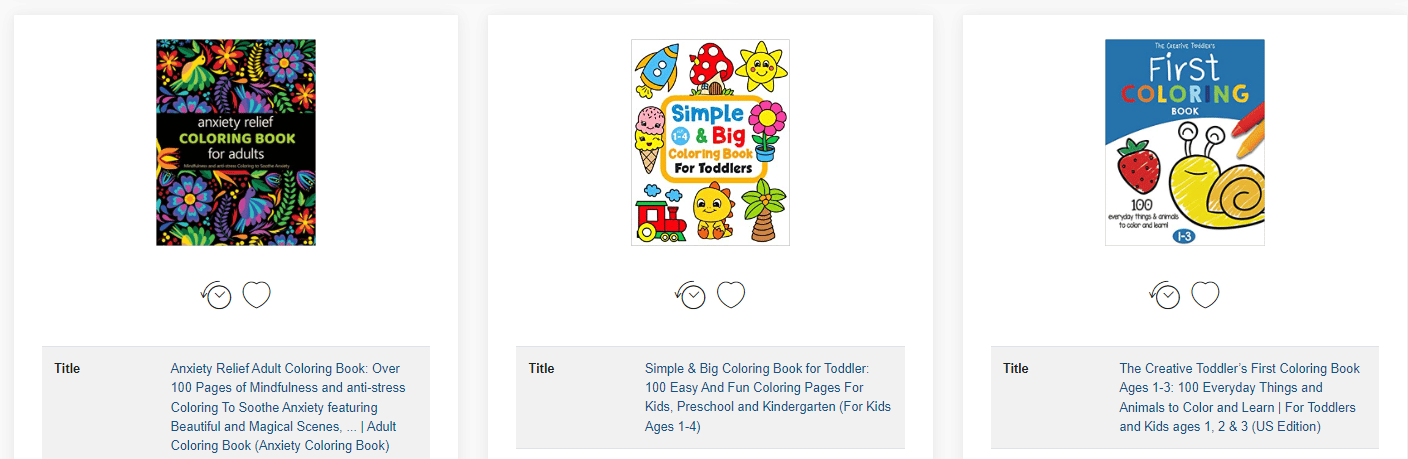The width and height of the screenshot is (1408, 459).
Task: Click the Title label in the First Coloring card
Action: (x=1016, y=368)
